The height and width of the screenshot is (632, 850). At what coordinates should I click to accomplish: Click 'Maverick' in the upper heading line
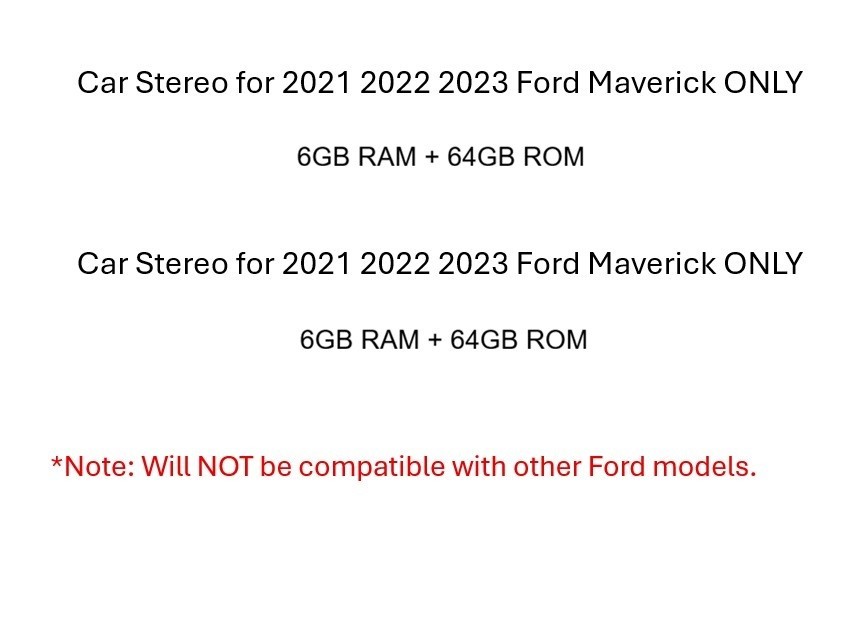[652, 83]
